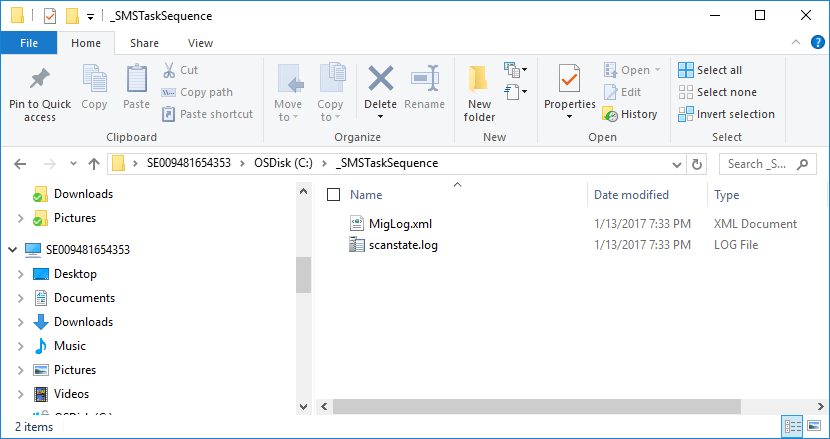Toggle the select-all checkbox beside Name

point(333,195)
